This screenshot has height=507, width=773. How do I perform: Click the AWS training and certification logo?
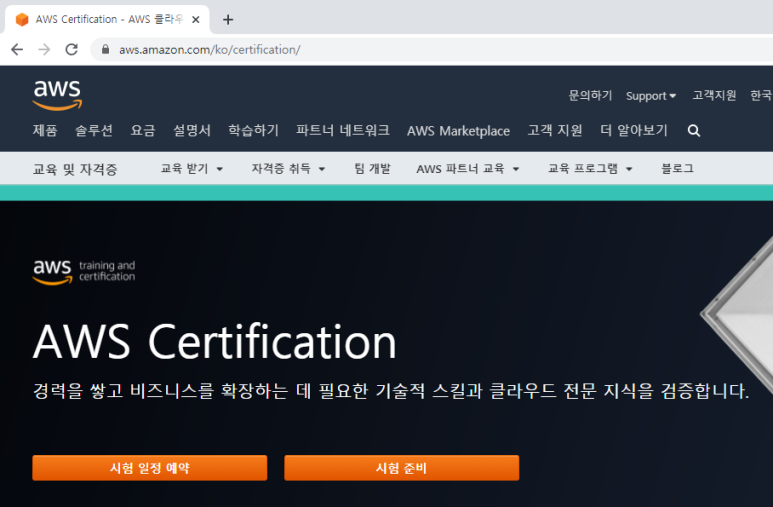[x=84, y=272]
